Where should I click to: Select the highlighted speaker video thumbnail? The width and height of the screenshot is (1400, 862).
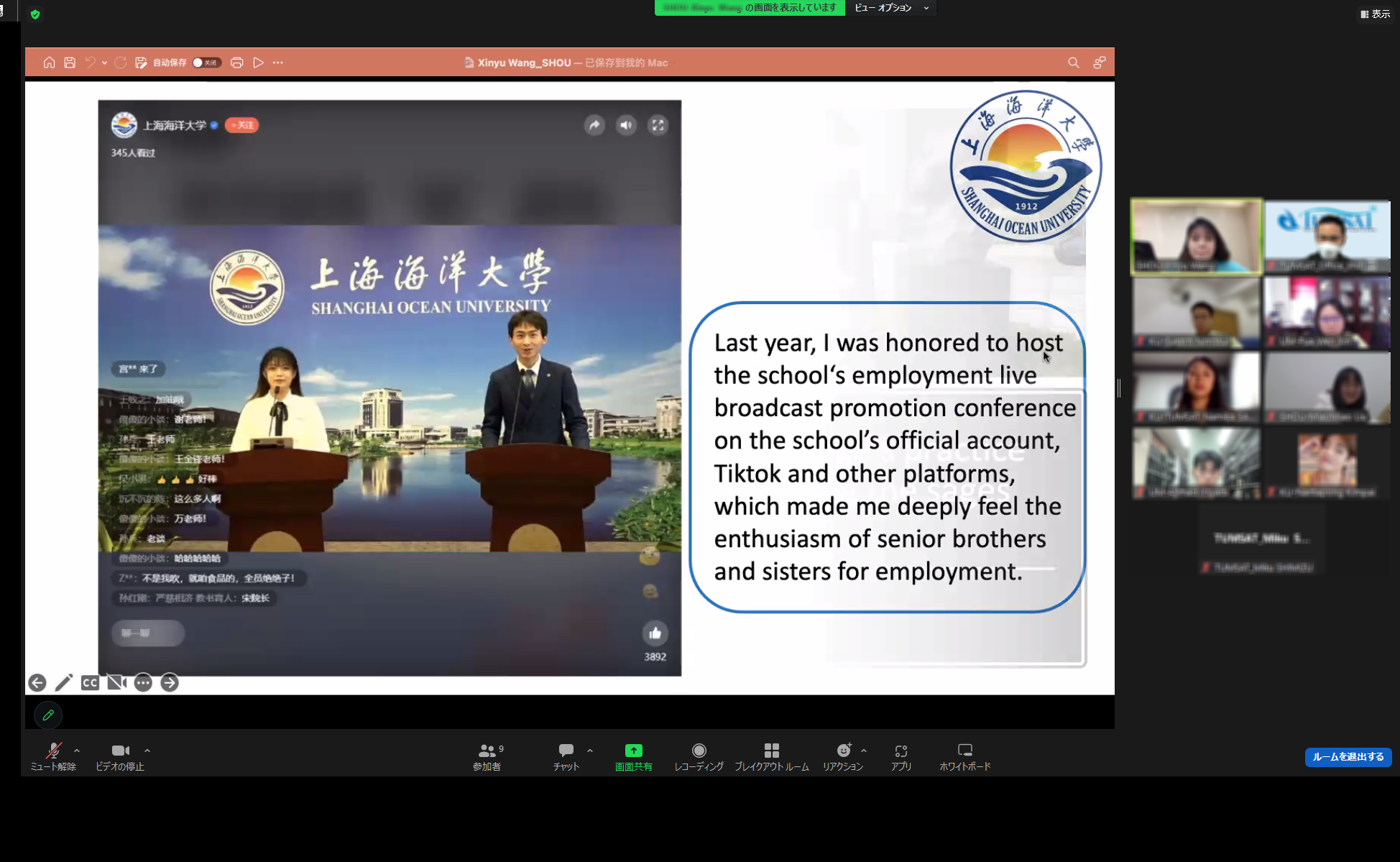pos(1196,237)
